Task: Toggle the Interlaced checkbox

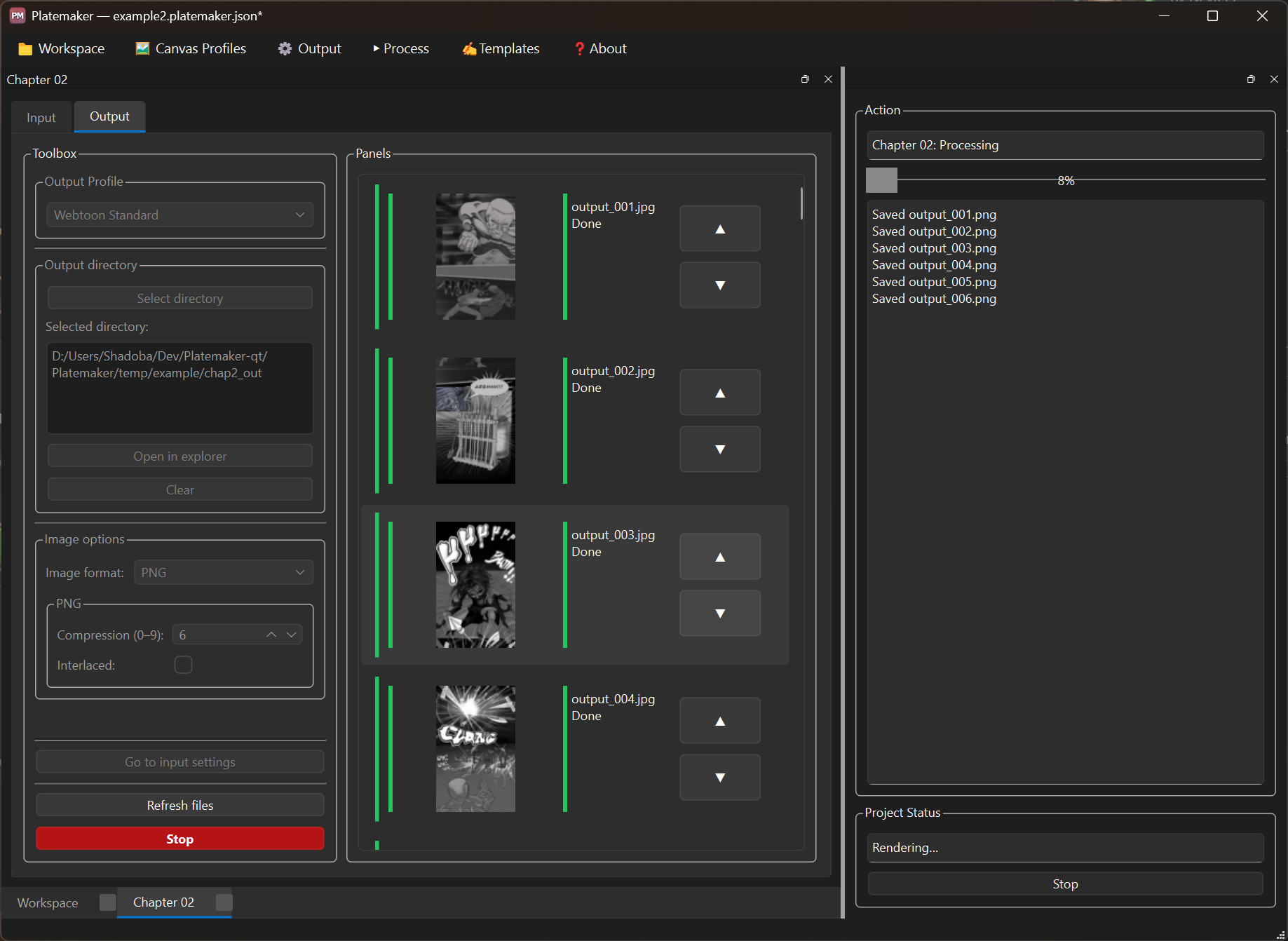Action: (183, 665)
